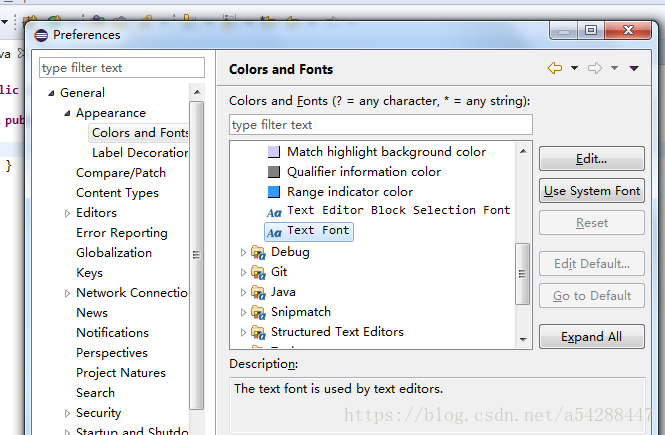Viewport: 665px width, 435px height.
Task: Click the Java category folder icon
Action: tap(258, 292)
